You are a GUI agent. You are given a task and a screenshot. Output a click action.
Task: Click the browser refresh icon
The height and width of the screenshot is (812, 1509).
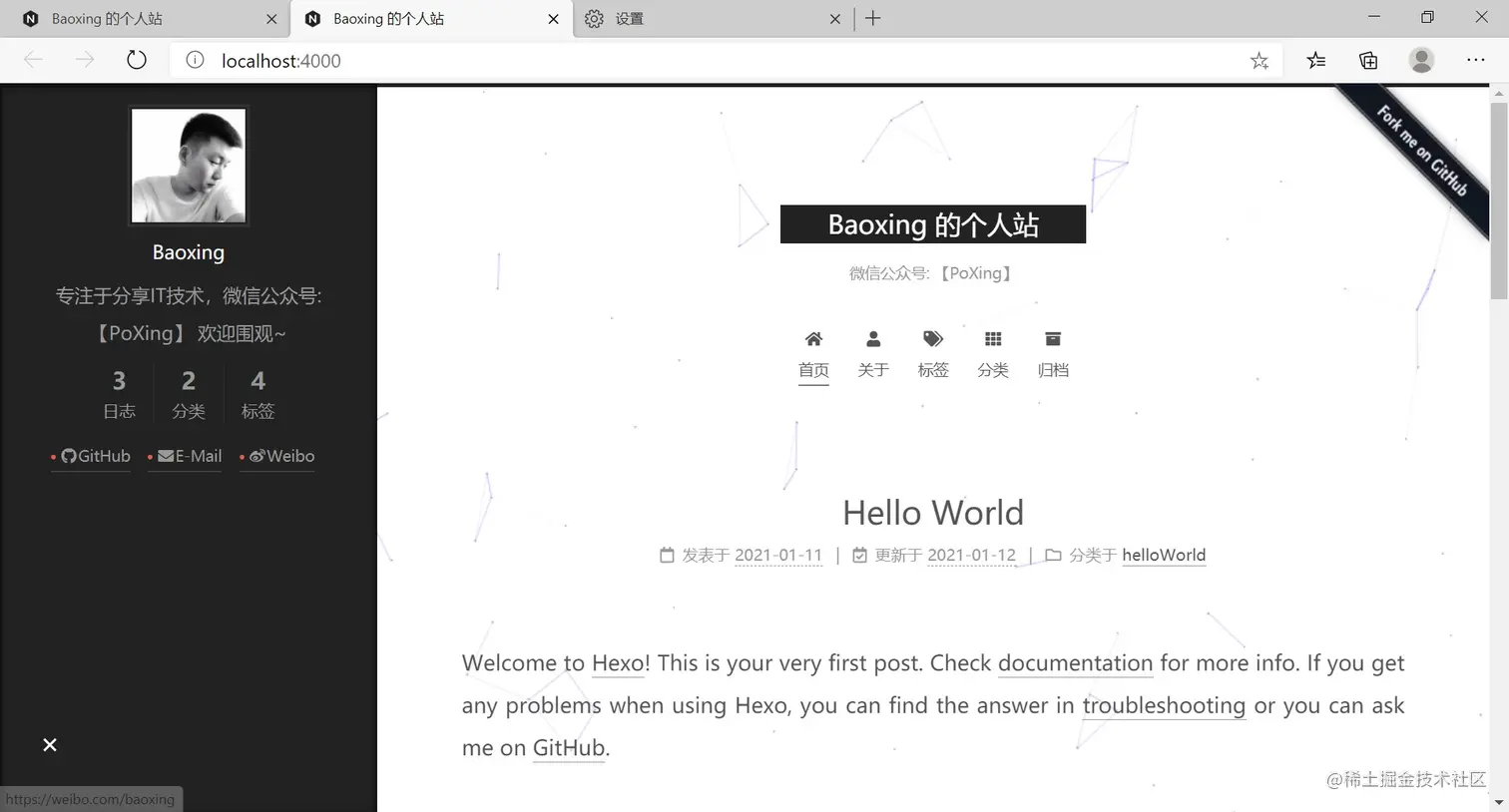tap(137, 60)
